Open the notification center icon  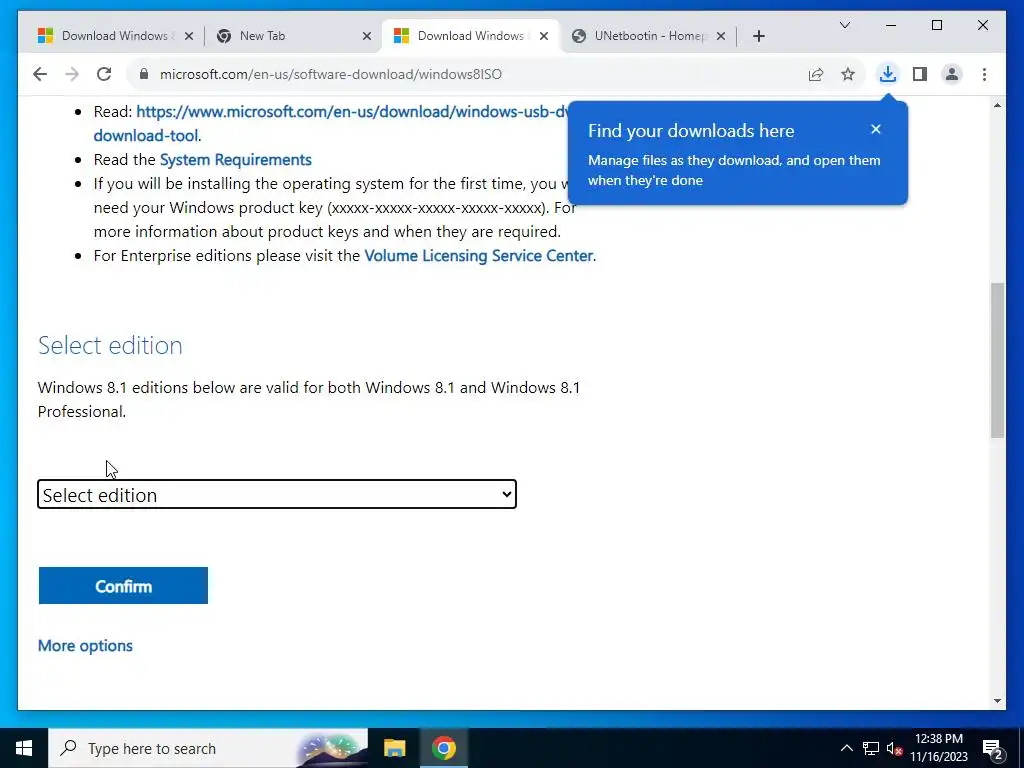click(993, 749)
